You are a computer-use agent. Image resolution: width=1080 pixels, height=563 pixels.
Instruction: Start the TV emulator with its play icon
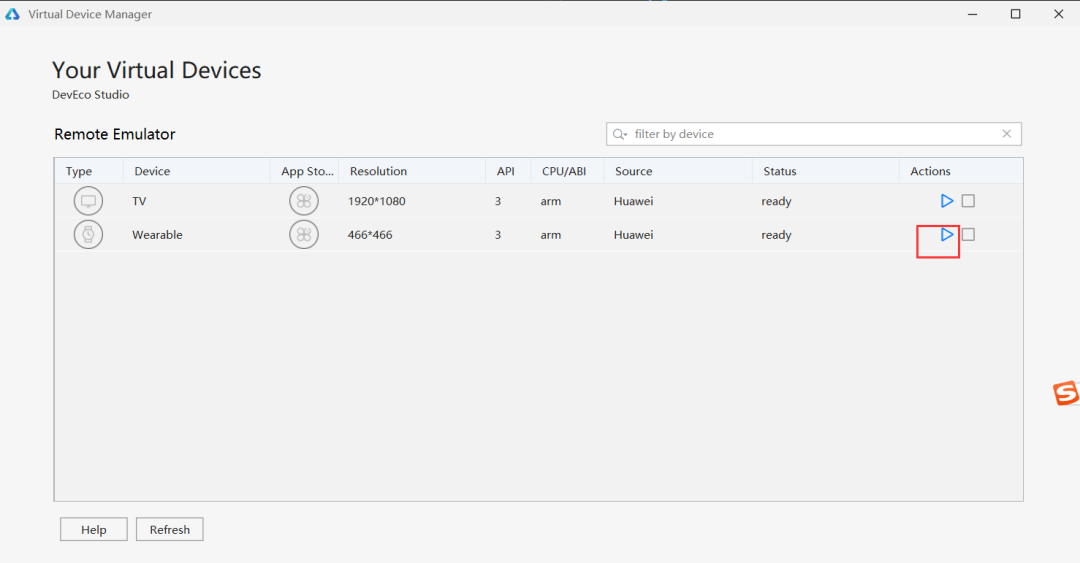click(947, 201)
